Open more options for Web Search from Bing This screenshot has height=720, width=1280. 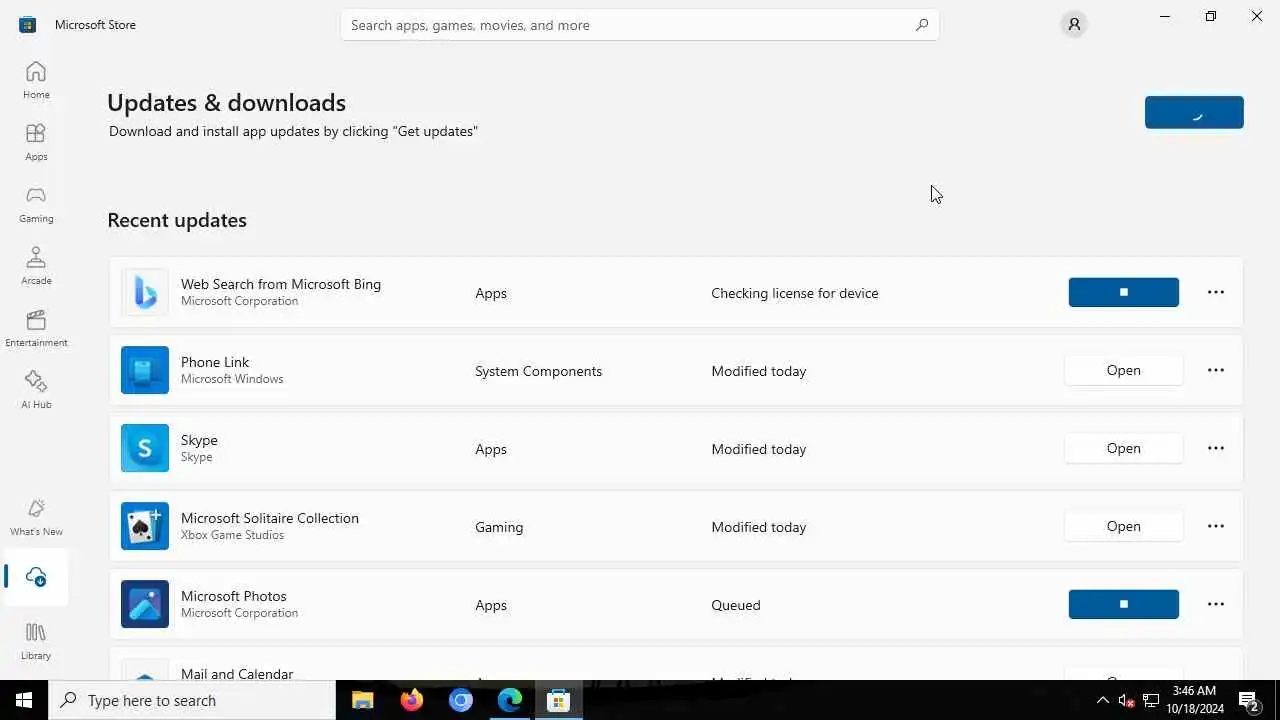pos(1216,292)
